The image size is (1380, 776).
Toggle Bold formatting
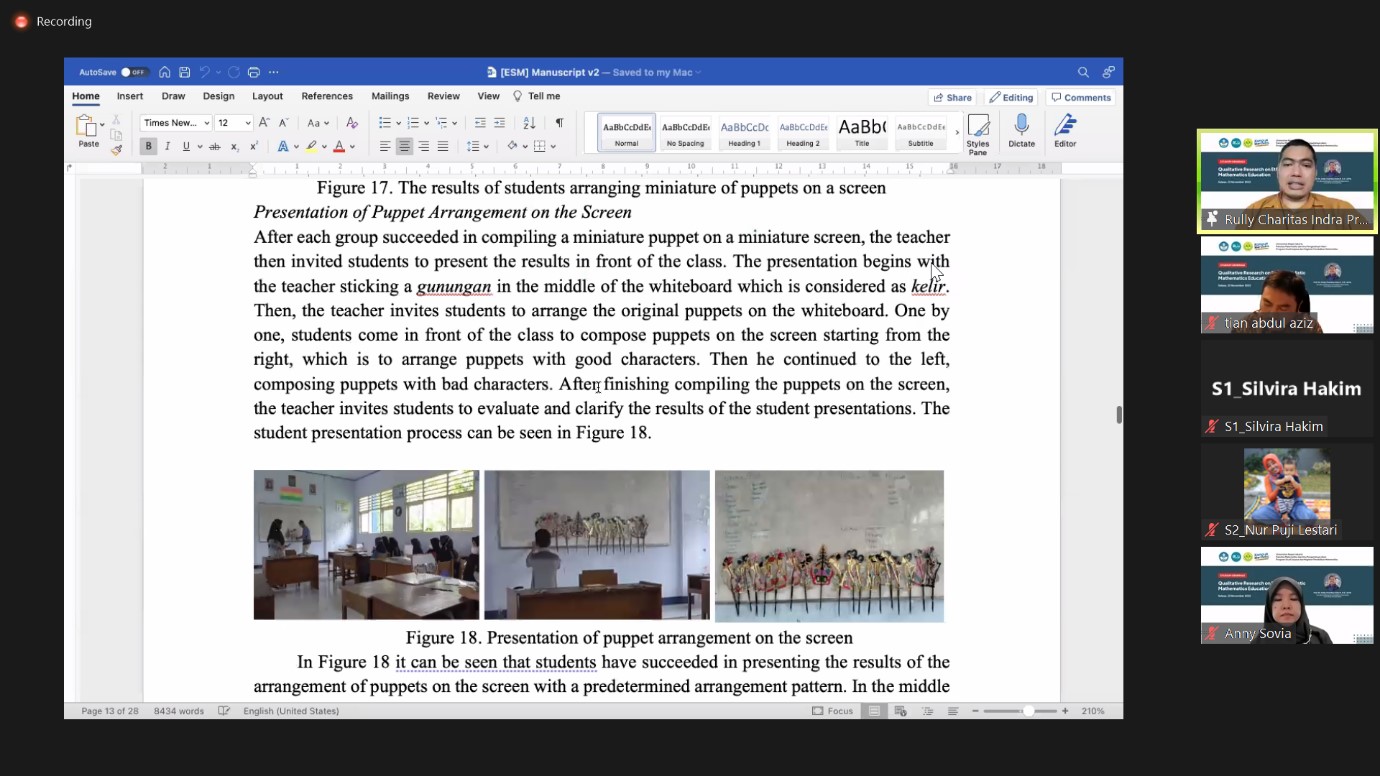(x=148, y=146)
